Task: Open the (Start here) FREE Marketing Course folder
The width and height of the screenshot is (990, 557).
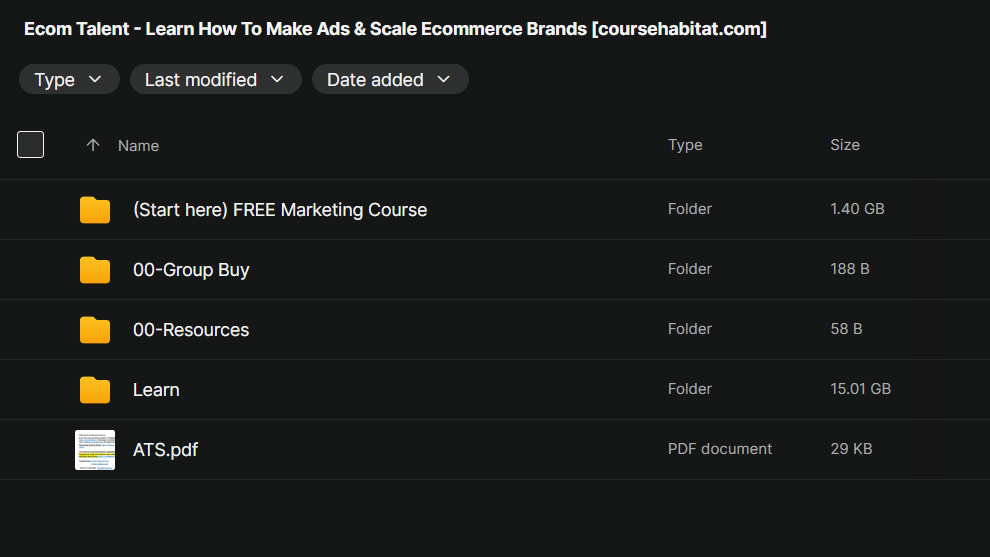Action: (280, 210)
